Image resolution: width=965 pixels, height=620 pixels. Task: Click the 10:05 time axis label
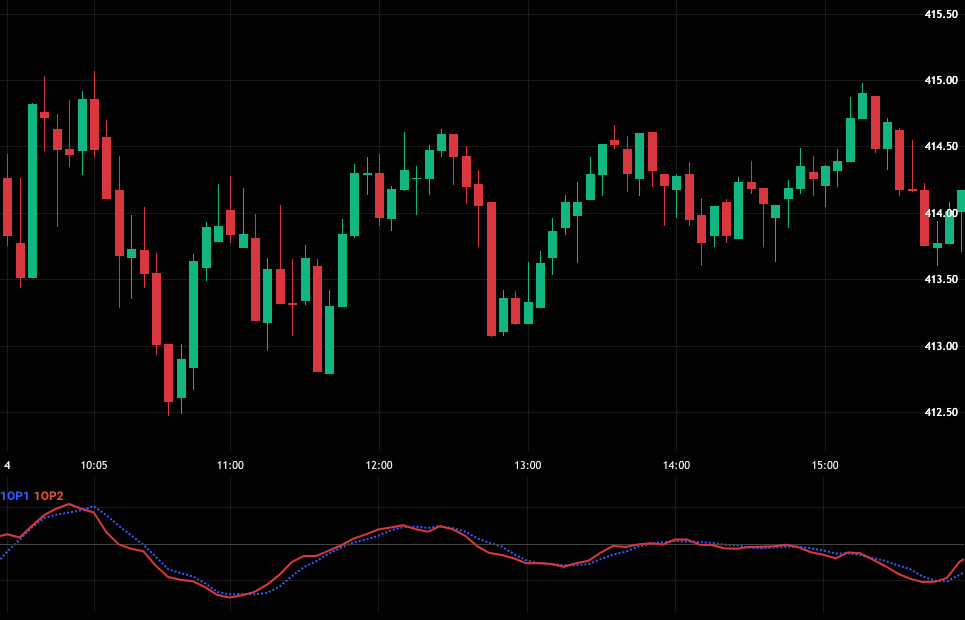click(94, 465)
